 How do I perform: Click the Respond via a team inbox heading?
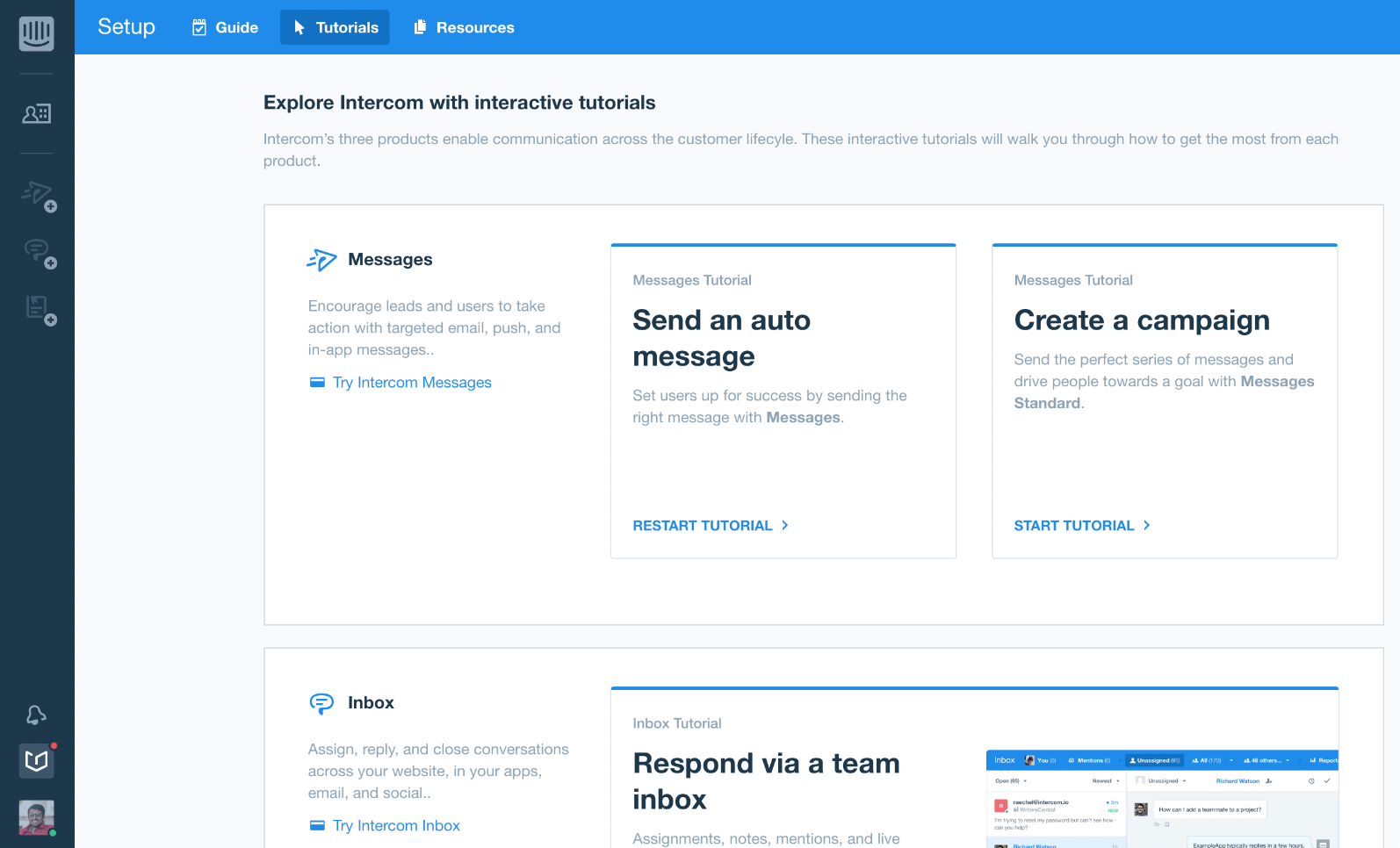click(x=766, y=781)
